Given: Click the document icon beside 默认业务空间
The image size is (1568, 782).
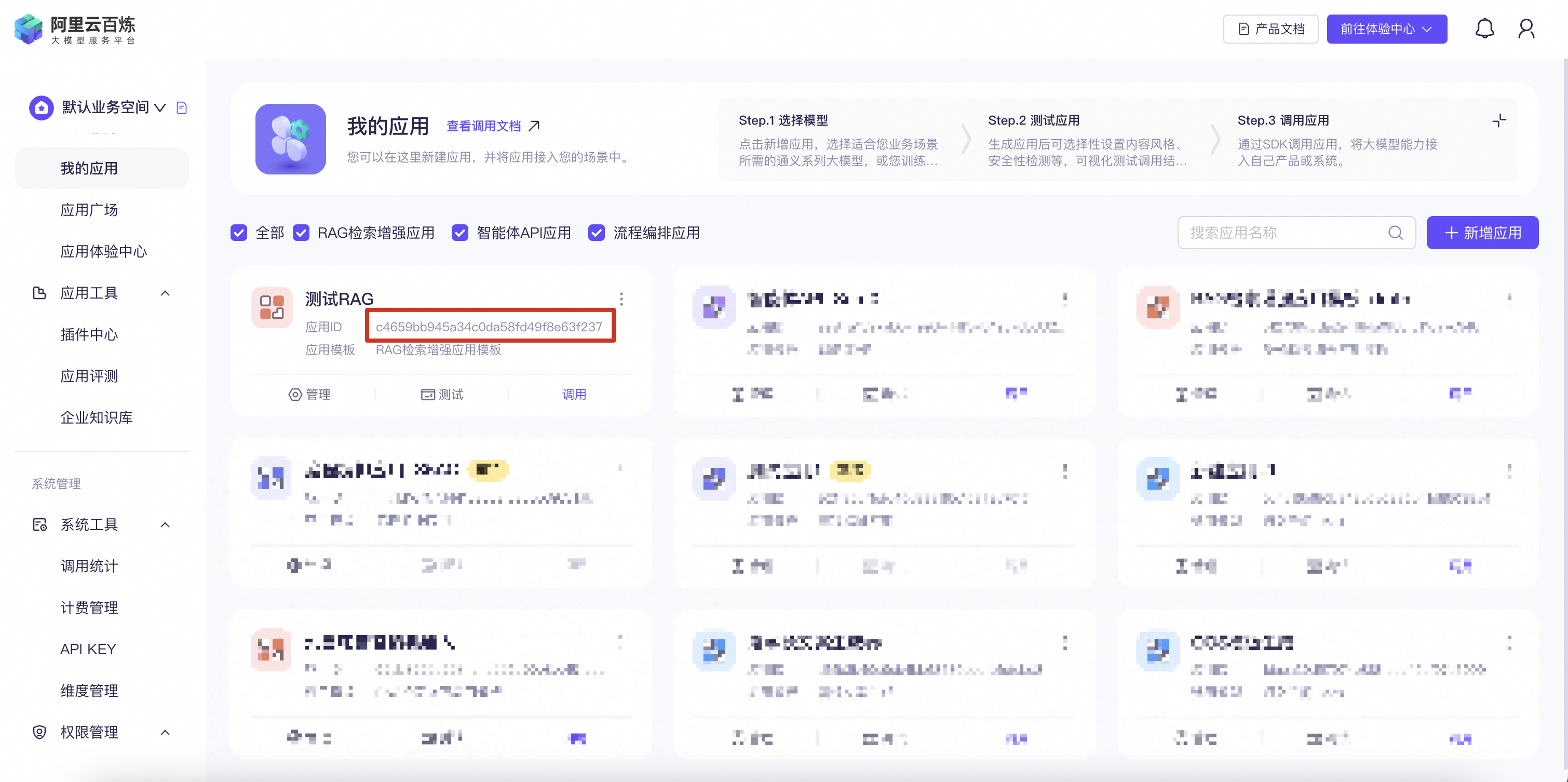Looking at the screenshot, I should [181, 107].
